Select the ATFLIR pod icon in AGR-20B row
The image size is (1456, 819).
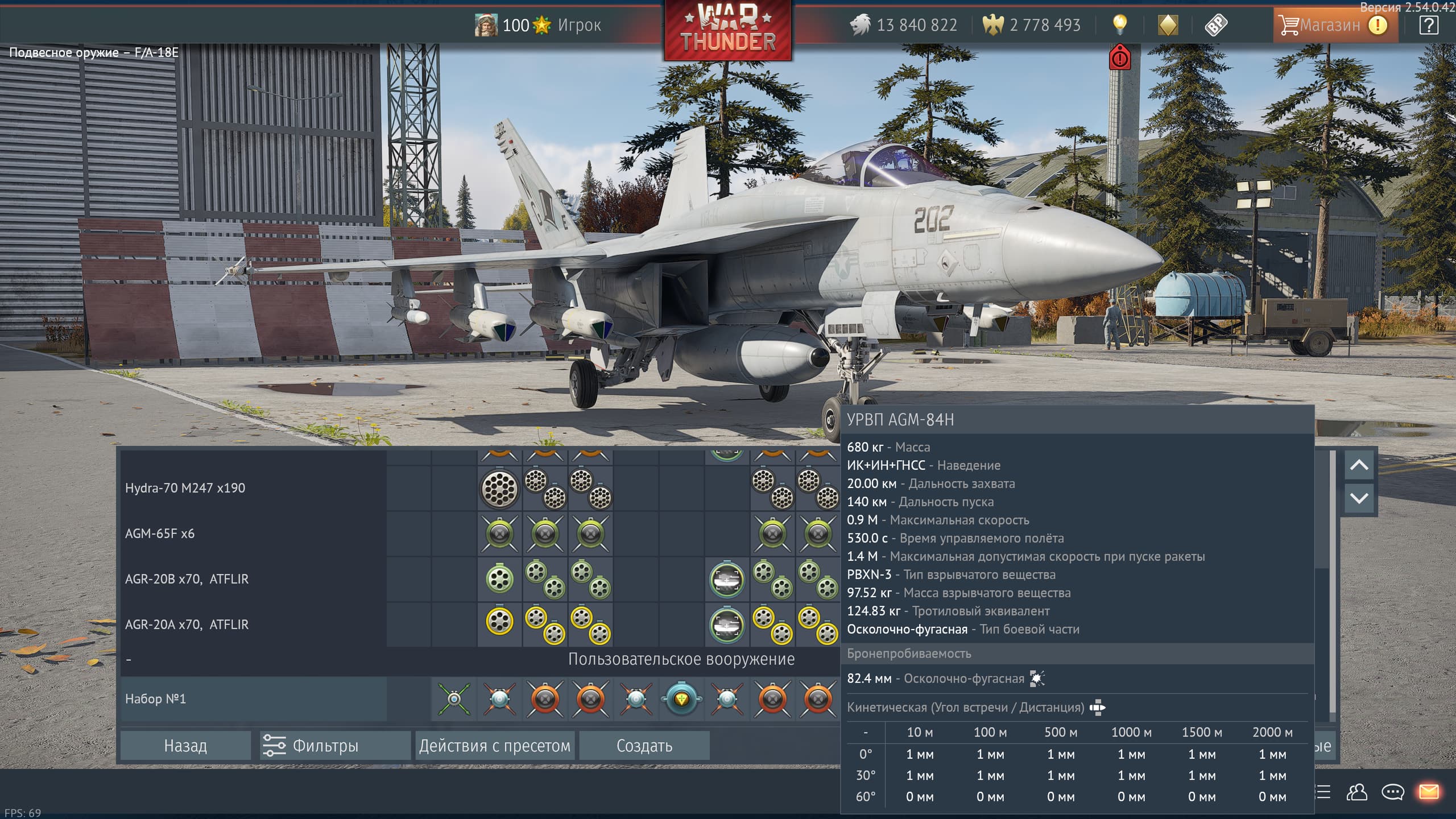[726, 579]
